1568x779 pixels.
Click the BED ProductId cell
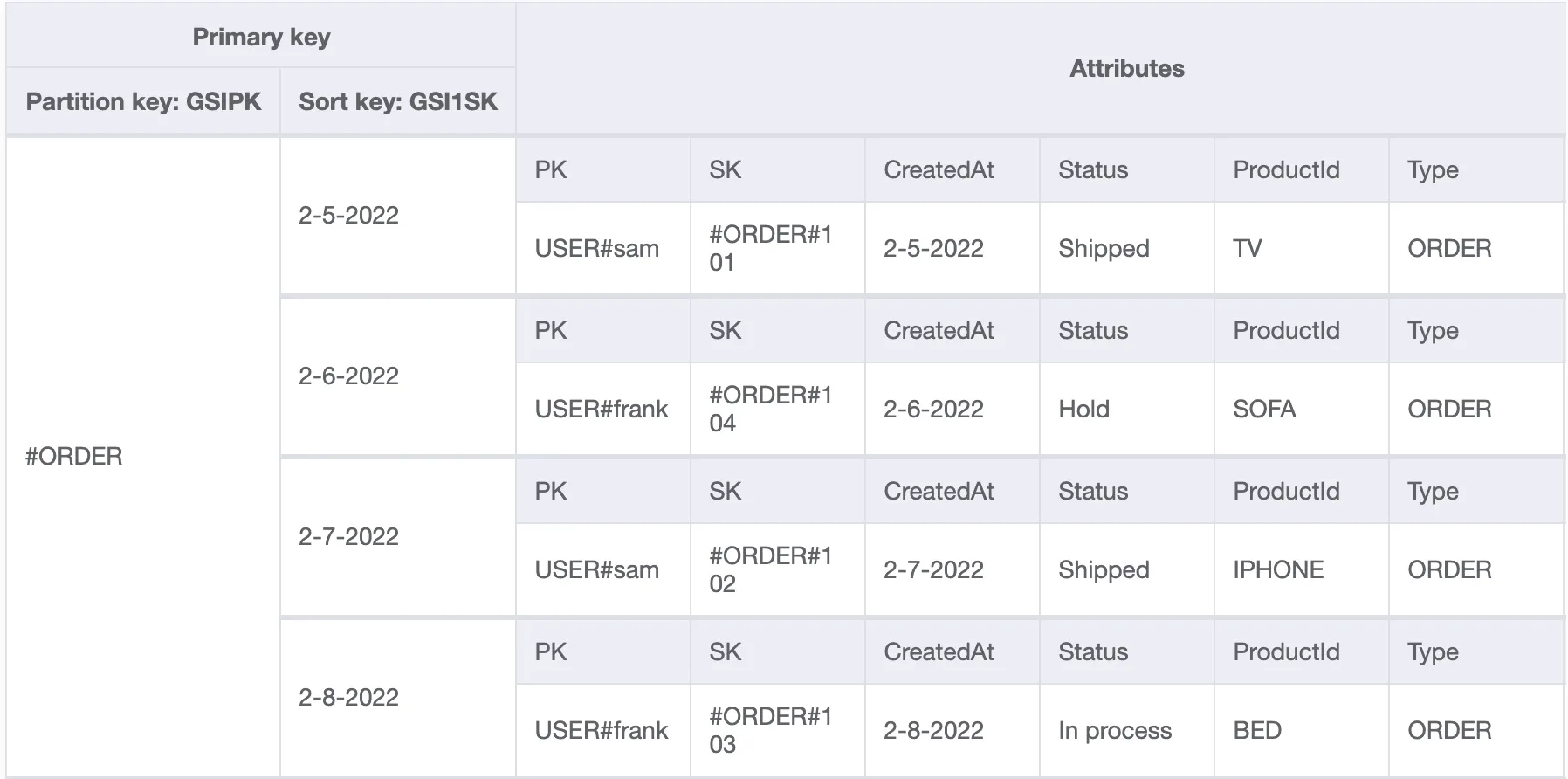coord(1302,731)
